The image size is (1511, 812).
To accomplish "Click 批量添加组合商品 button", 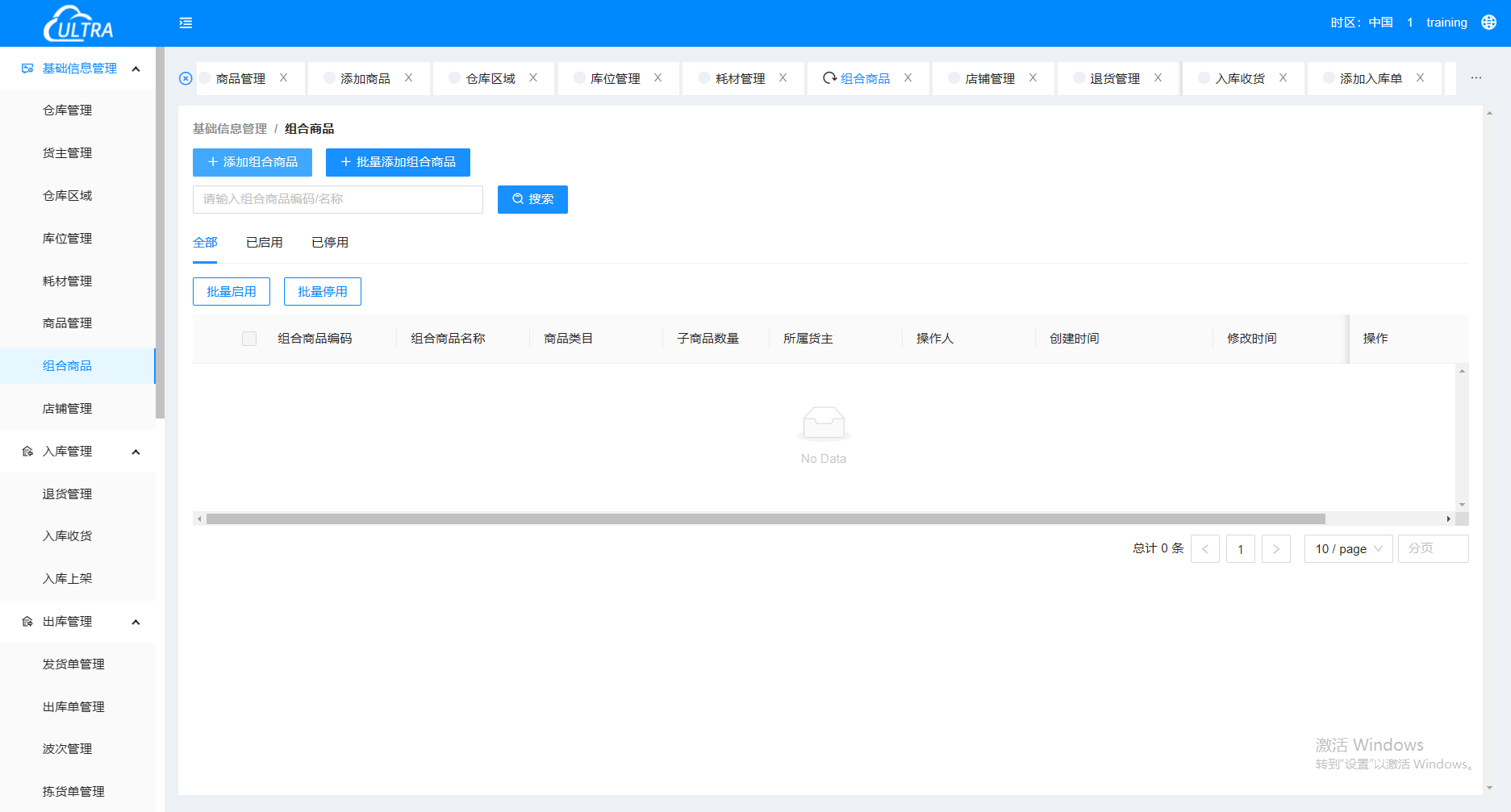I will tap(398, 162).
